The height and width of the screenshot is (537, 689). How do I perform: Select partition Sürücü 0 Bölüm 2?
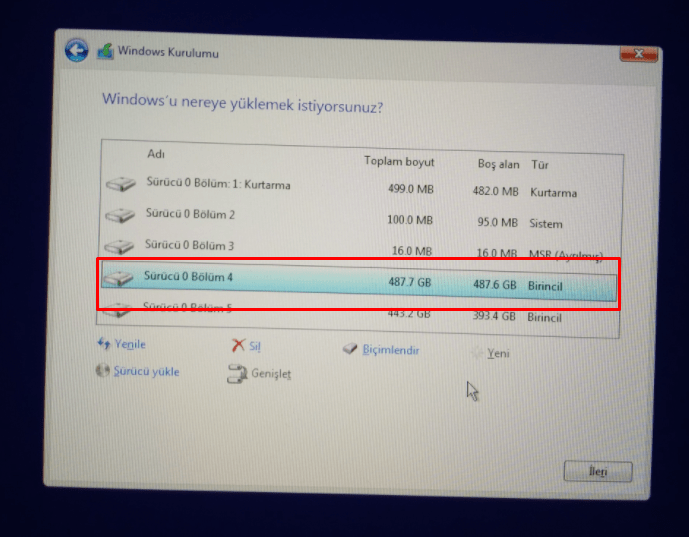point(359,218)
